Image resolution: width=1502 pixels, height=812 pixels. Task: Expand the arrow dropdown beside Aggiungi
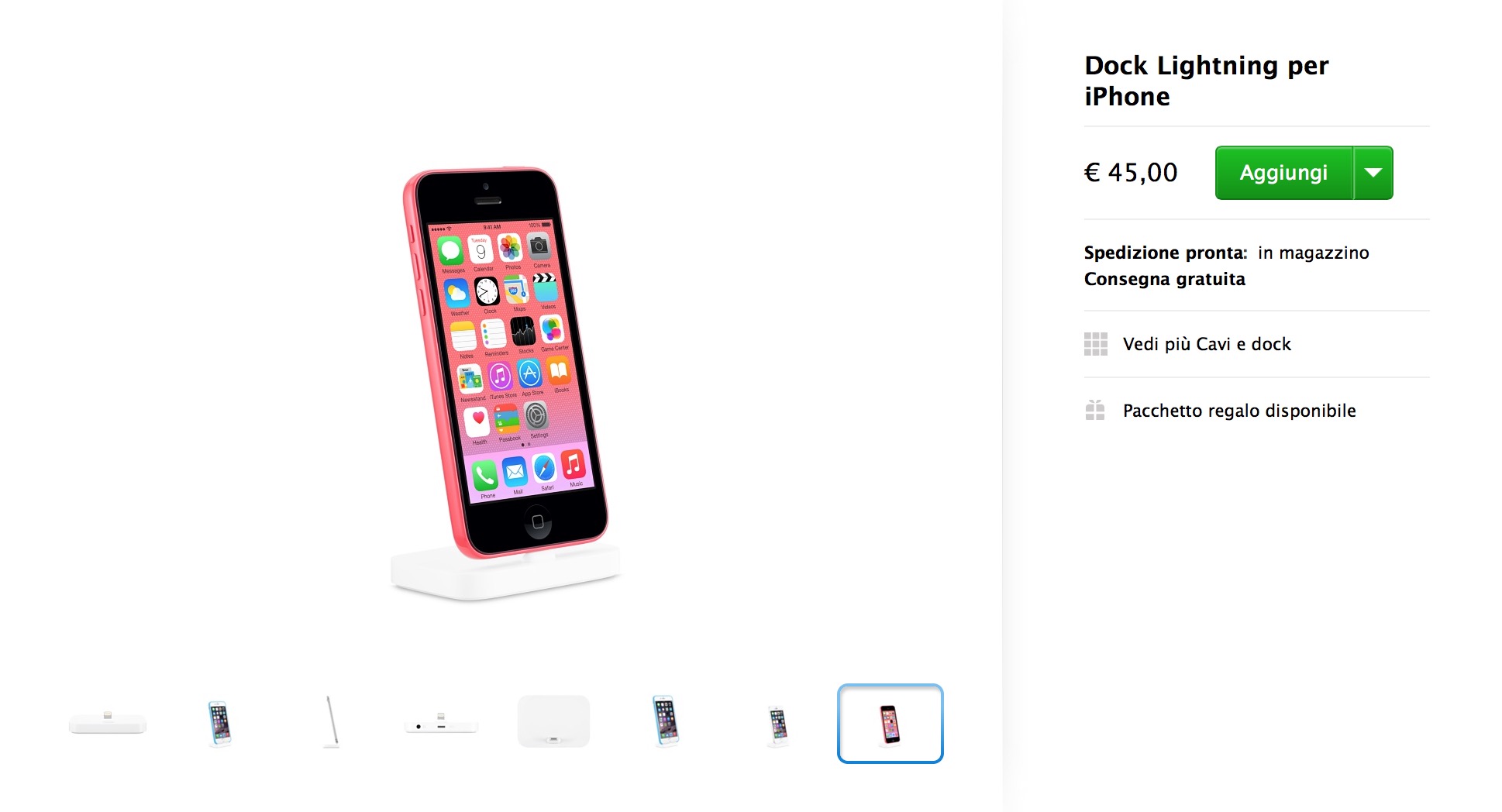[1373, 173]
